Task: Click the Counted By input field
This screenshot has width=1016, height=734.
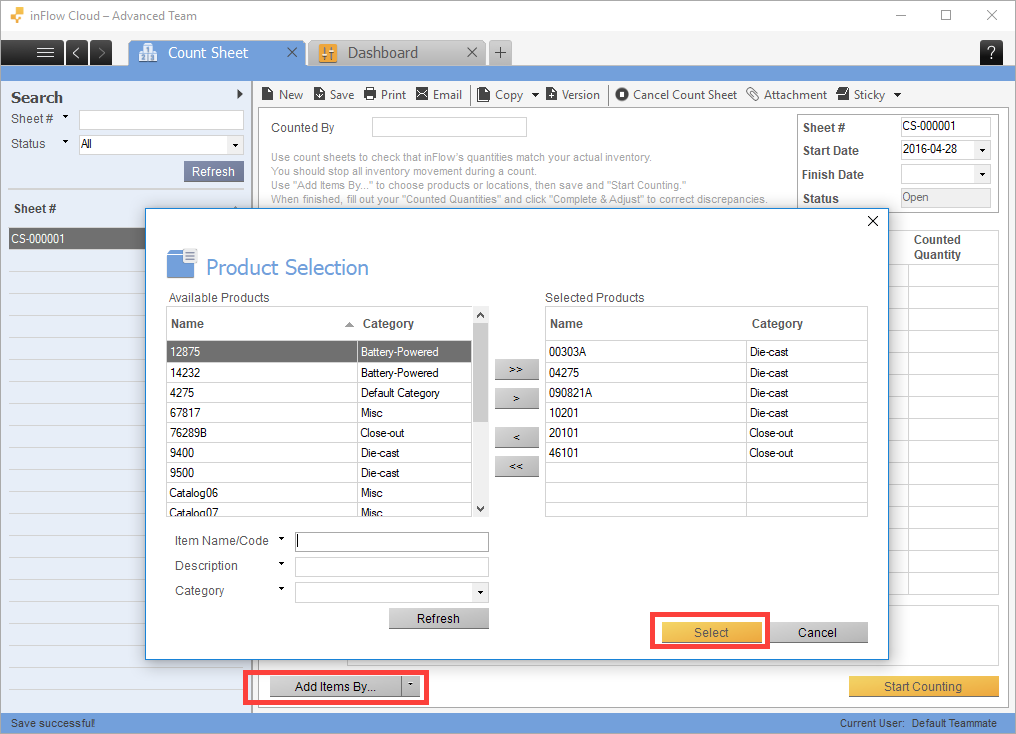Action: [x=449, y=127]
